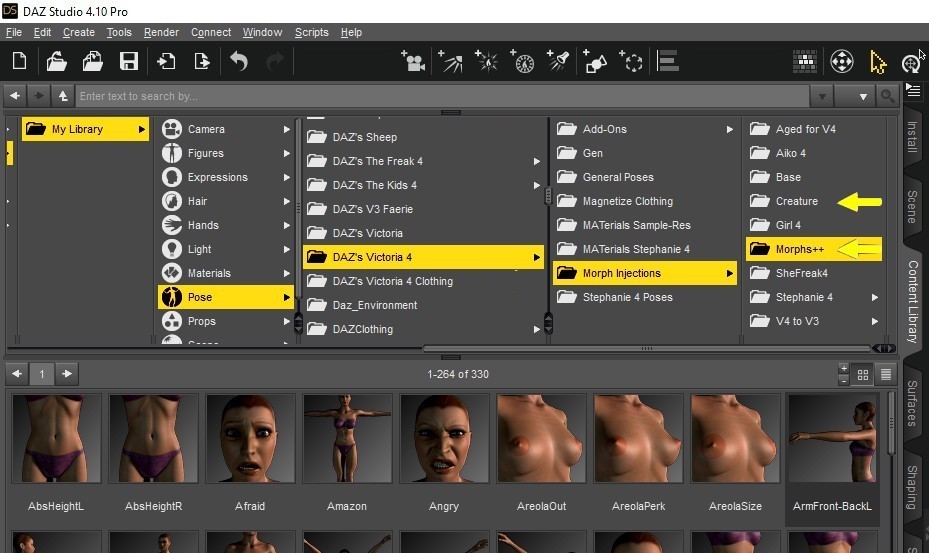Switch to list view of content
929x553 pixels.
(886, 375)
